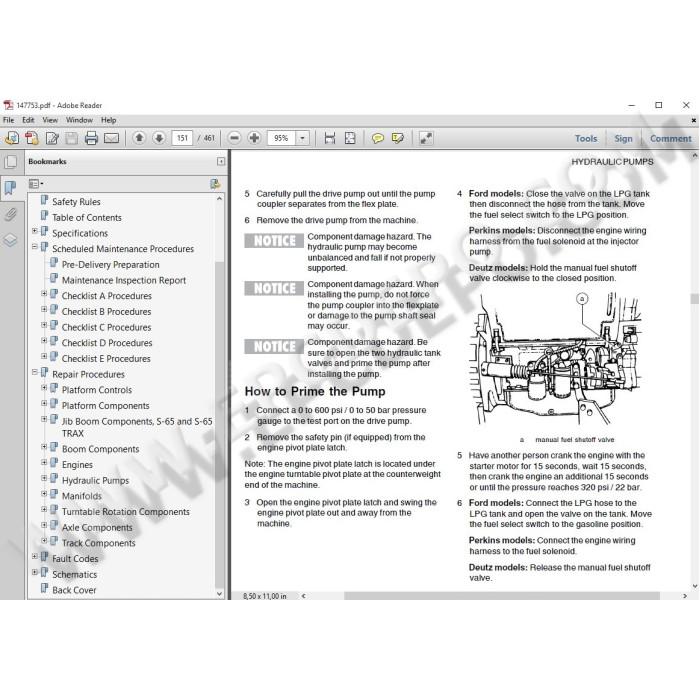Click the Convert PDF toolbar icon
The height and width of the screenshot is (700, 700).
32,138
